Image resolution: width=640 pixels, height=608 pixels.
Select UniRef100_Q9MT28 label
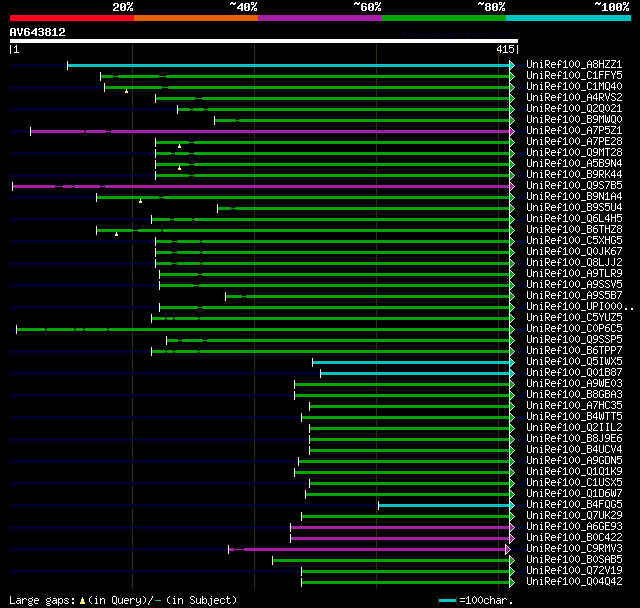(574, 153)
